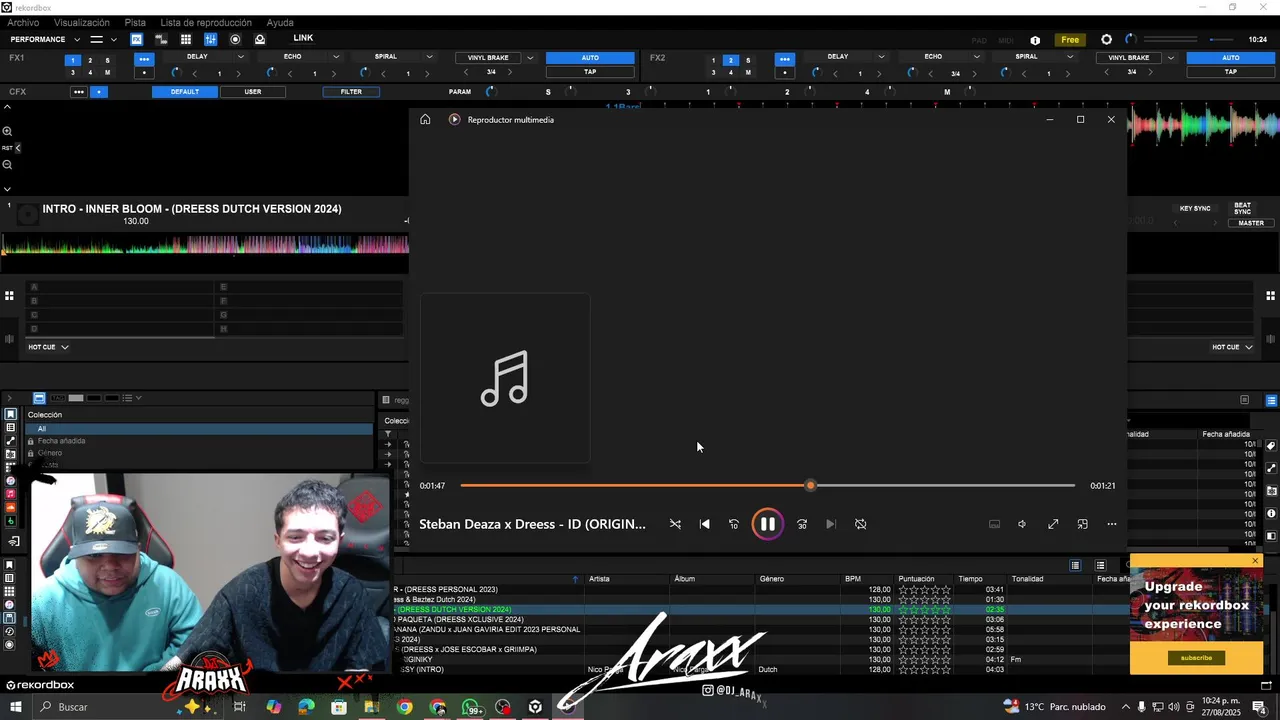The height and width of the screenshot is (720, 1280).
Task: Toggle the FX panel icon in toolbar
Action: 136,39
